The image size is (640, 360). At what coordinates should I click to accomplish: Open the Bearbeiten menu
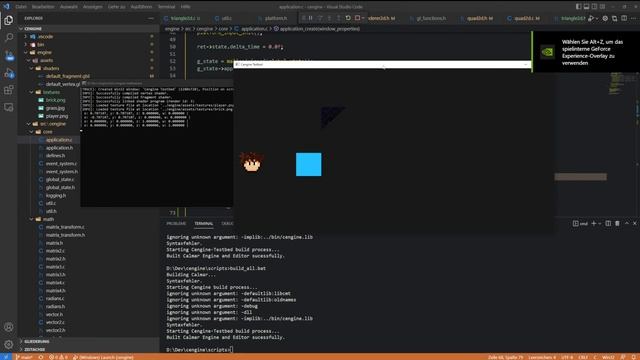point(43,7)
